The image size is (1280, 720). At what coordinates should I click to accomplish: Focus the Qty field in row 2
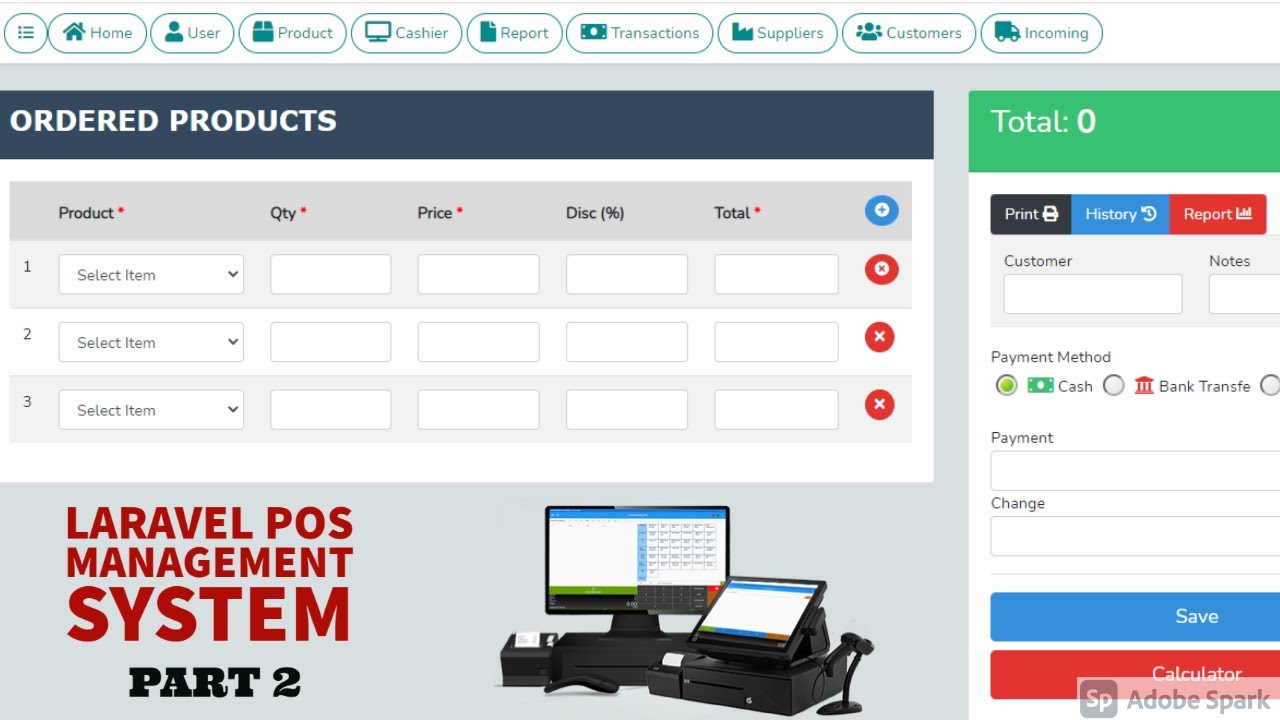pyautogui.click(x=330, y=342)
